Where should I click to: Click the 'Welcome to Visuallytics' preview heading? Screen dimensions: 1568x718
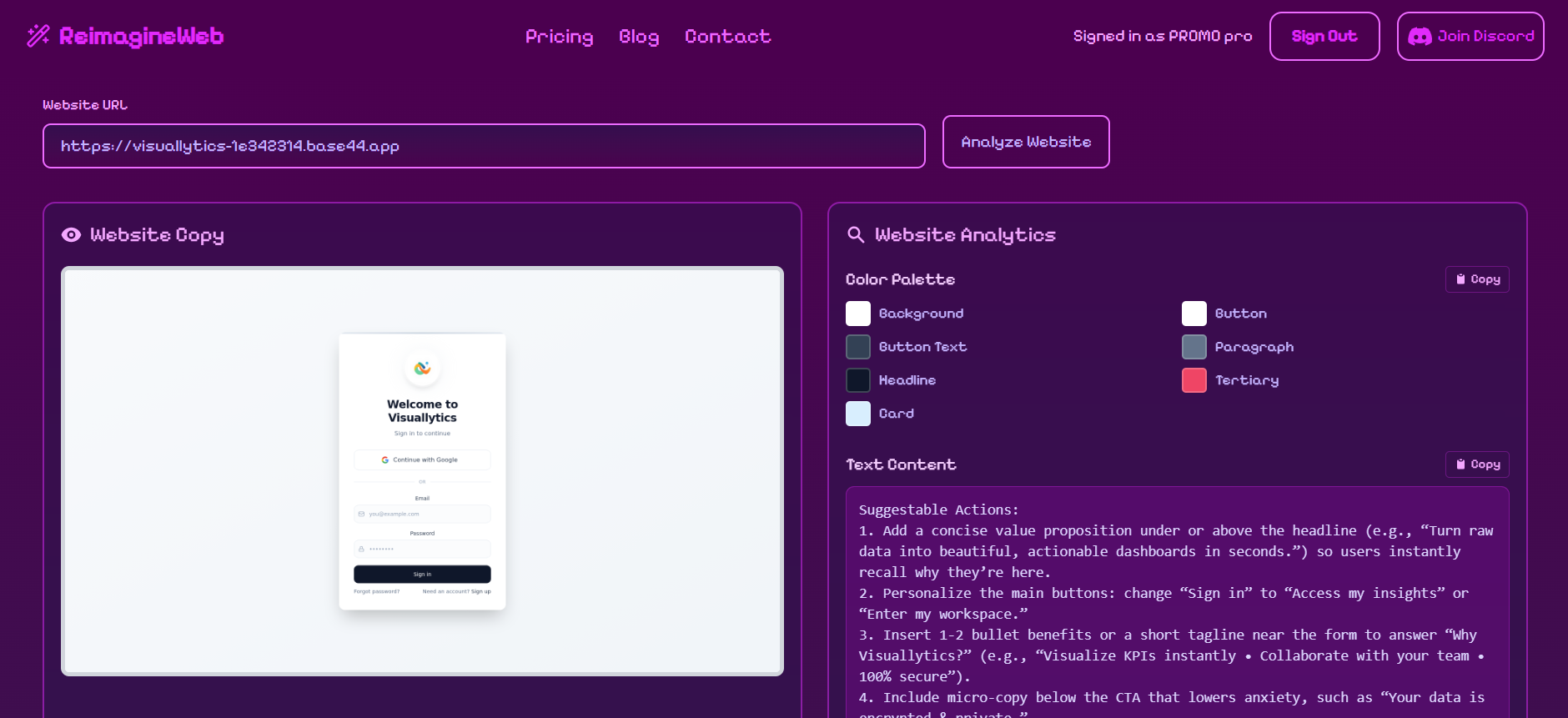point(422,411)
